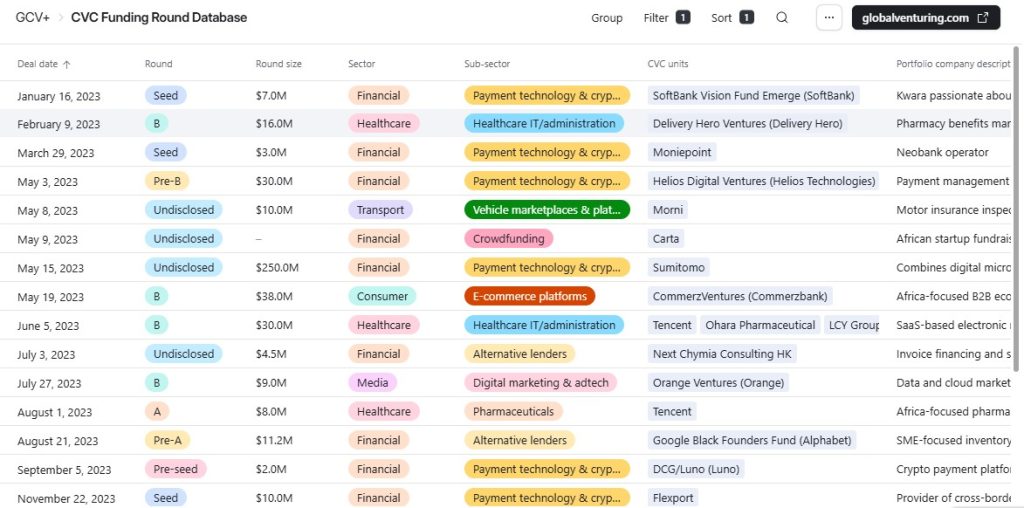
Task: Click the CVC Funding Round Database title
Action: [159, 18]
